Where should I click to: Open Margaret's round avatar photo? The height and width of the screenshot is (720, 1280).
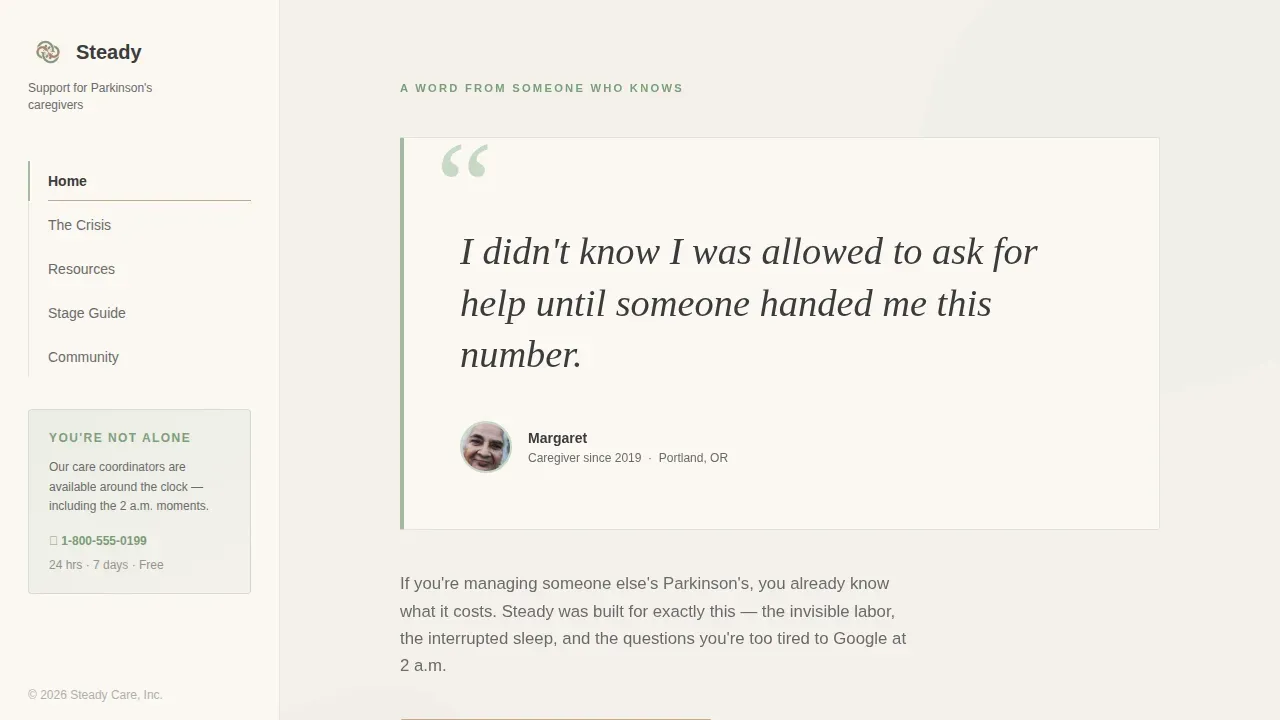click(x=486, y=447)
